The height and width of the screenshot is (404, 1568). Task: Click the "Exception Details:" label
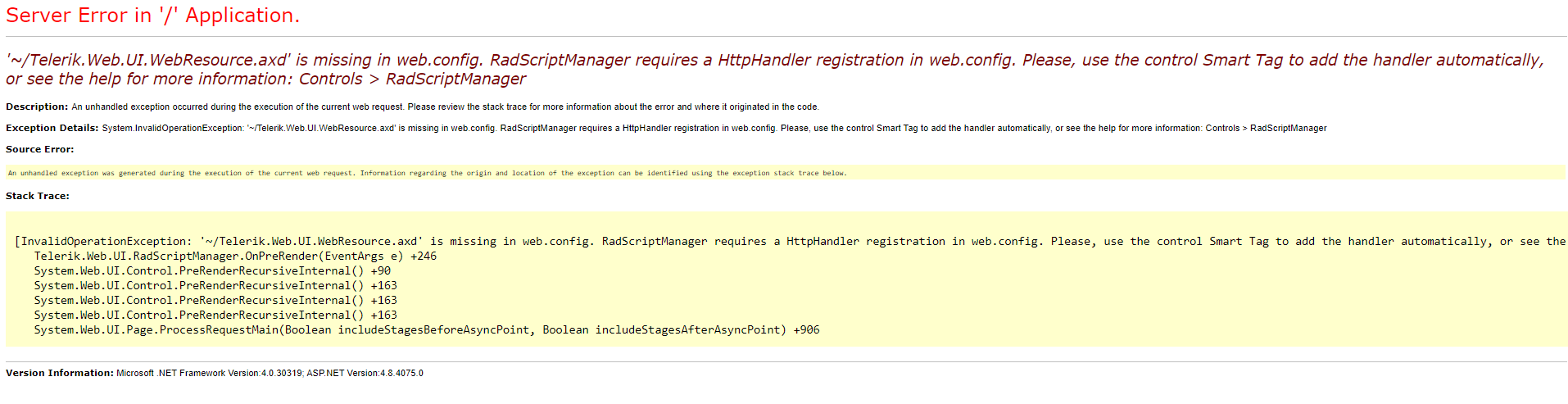pyautogui.click(x=52, y=128)
